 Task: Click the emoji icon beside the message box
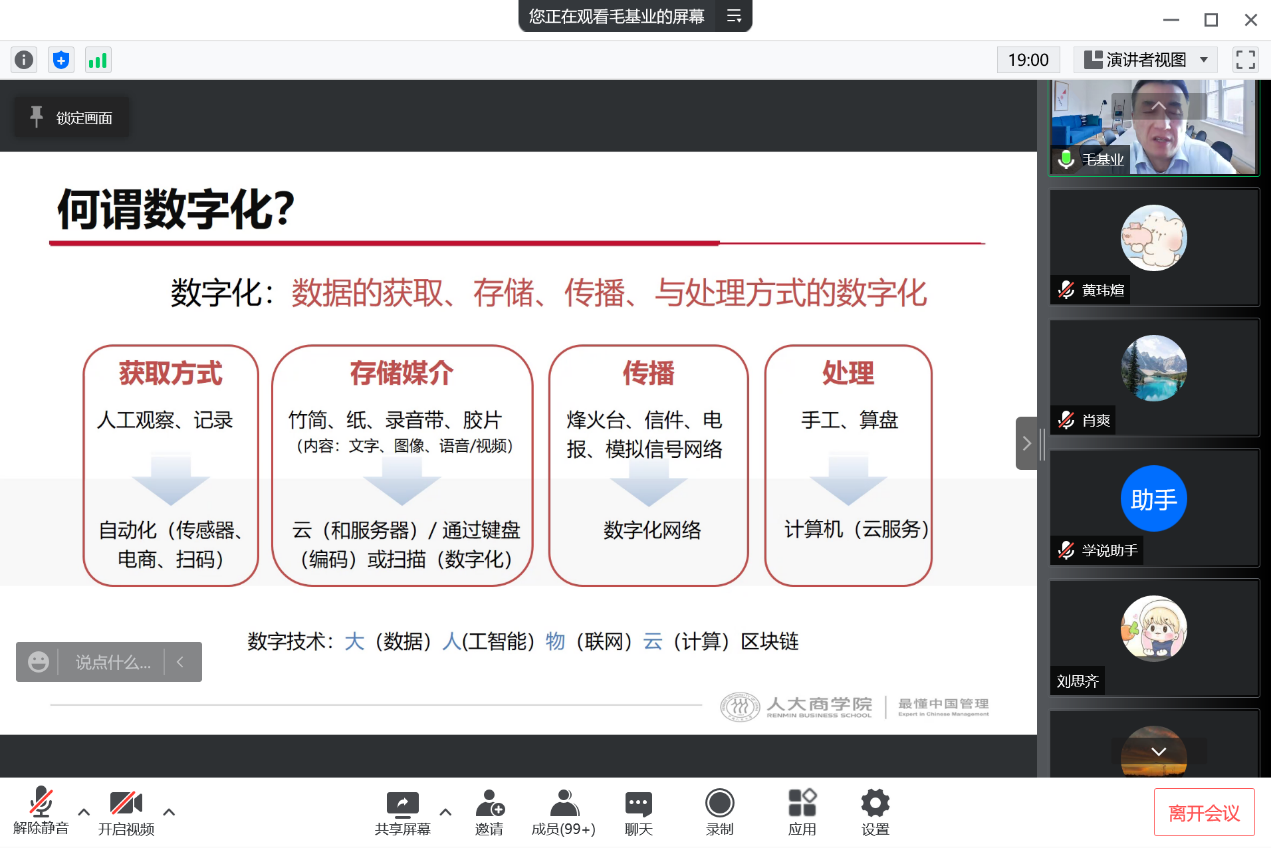(x=37, y=661)
